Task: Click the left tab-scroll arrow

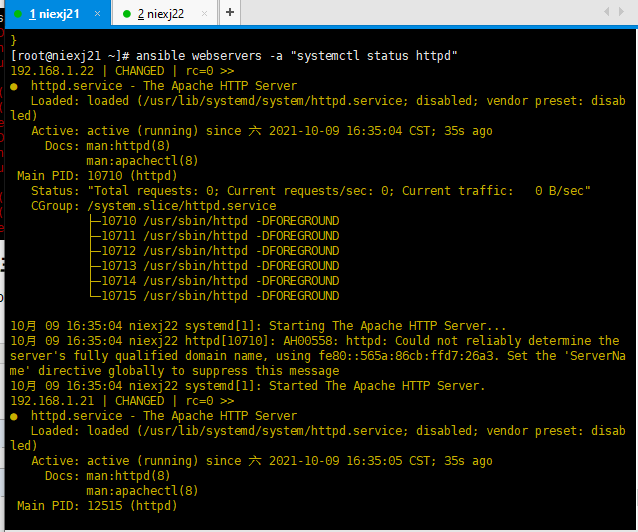Action: (x=606, y=11)
